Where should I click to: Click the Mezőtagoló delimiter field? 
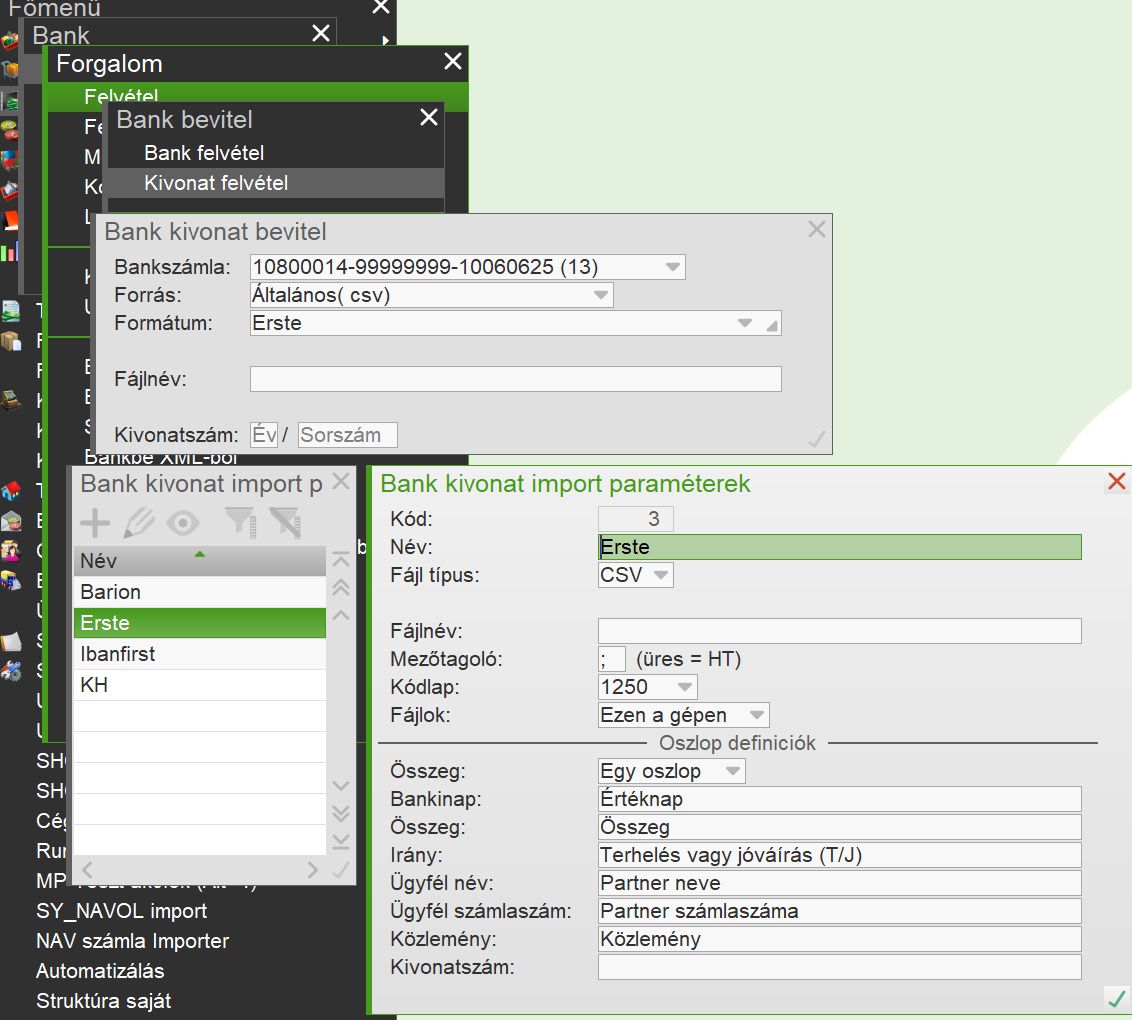pyautogui.click(x=611, y=659)
